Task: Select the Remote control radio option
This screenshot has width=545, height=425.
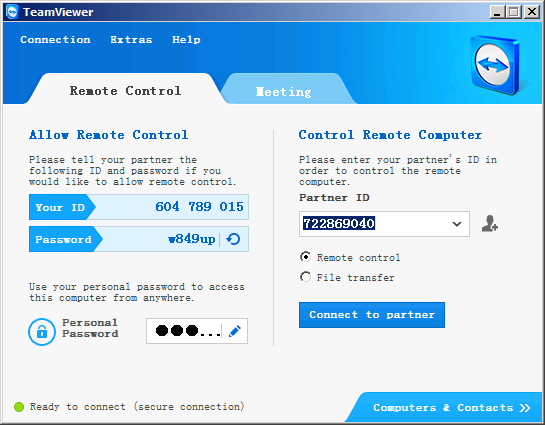Action: 306,257
